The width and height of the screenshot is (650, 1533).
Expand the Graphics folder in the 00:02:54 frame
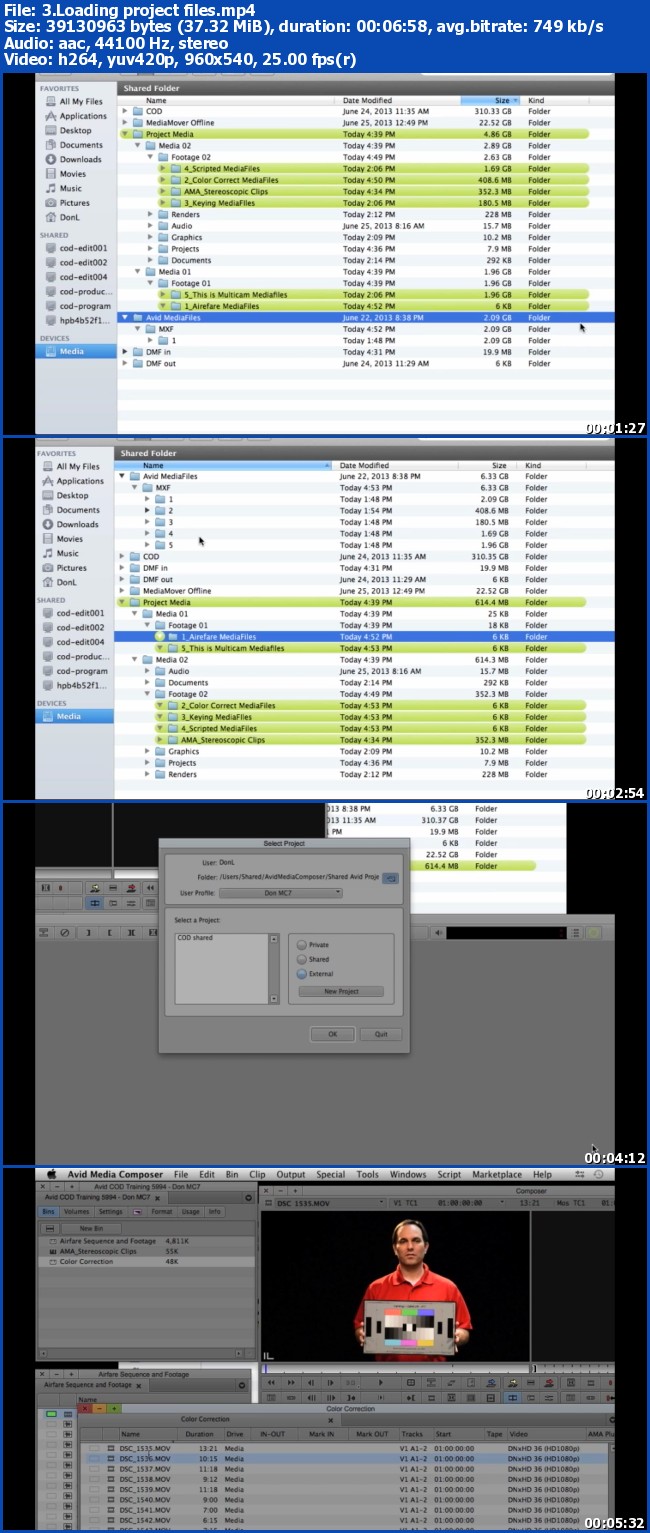146,752
